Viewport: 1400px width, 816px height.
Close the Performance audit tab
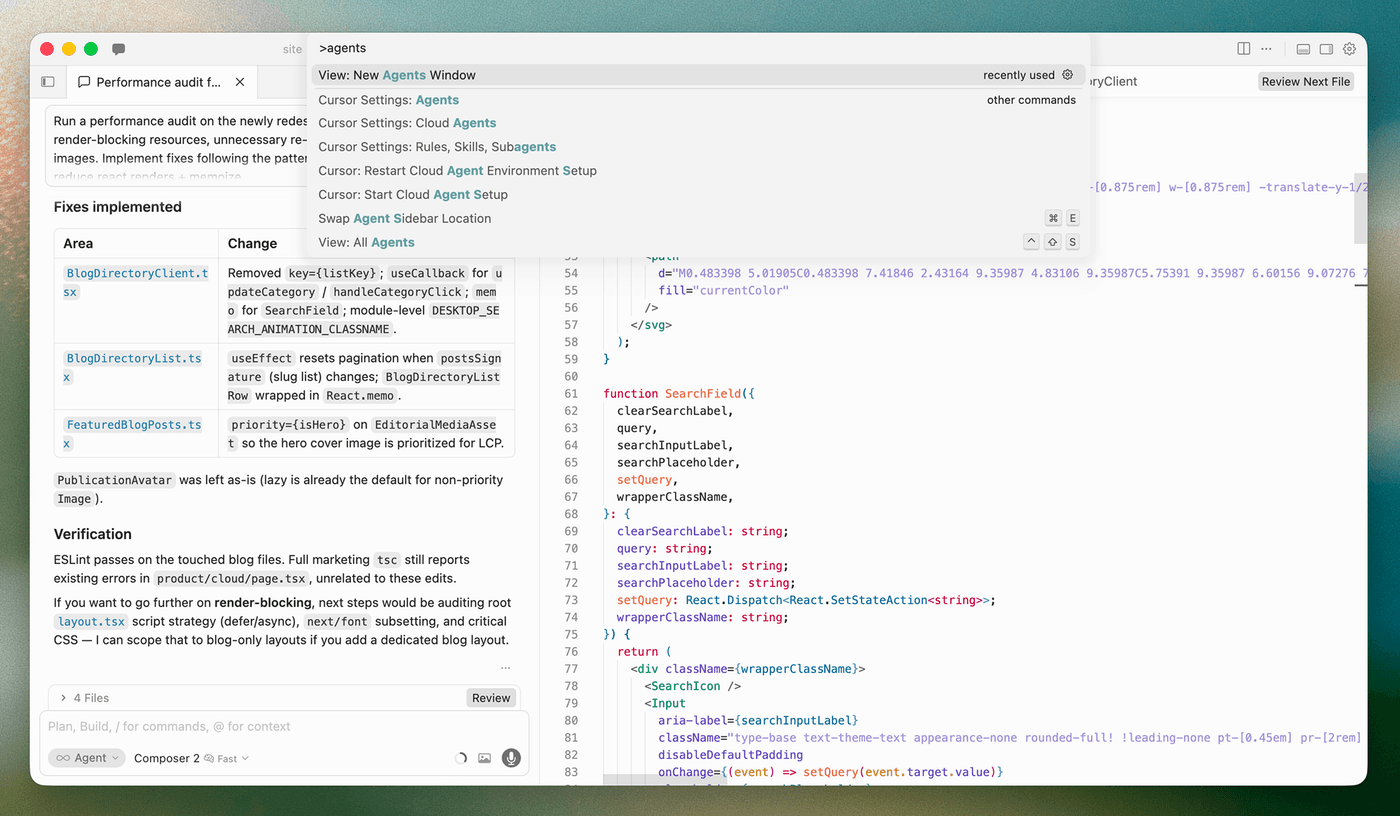point(240,82)
